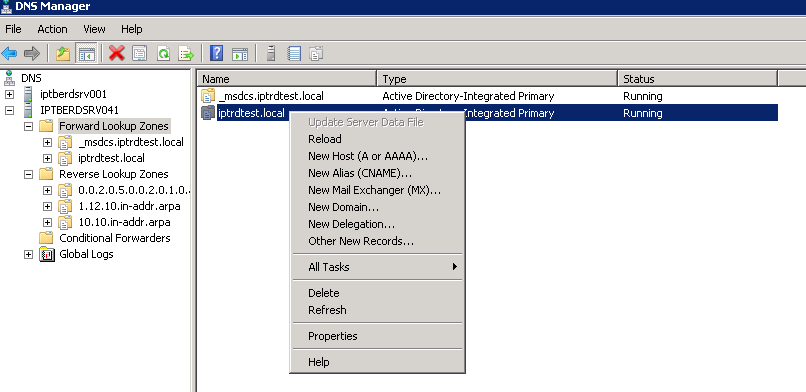The height and width of the screenshot is (392, 806).
Task: Collapse the IPTBERDSRV041 server node
Action: tap(9, 110)
